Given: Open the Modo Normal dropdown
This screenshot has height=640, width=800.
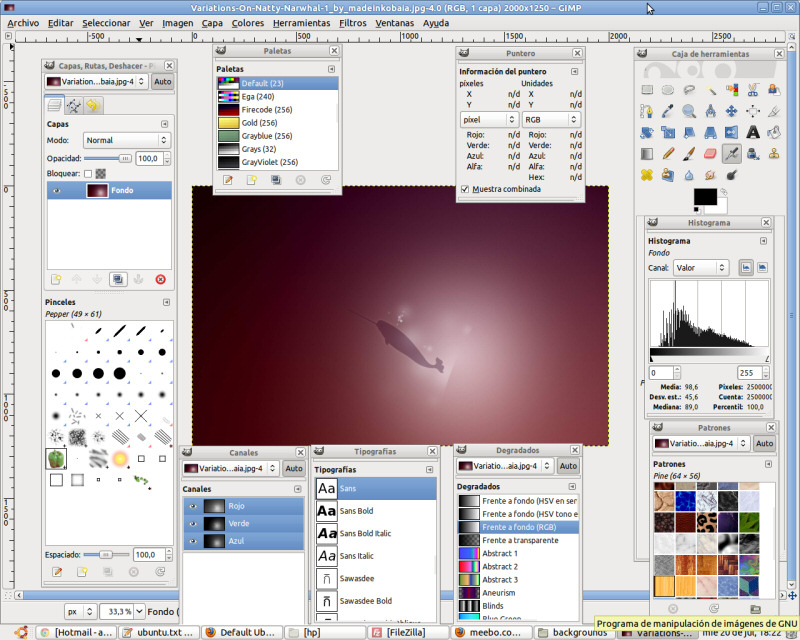Looking at the screenshot, I should tap(127, 140).
